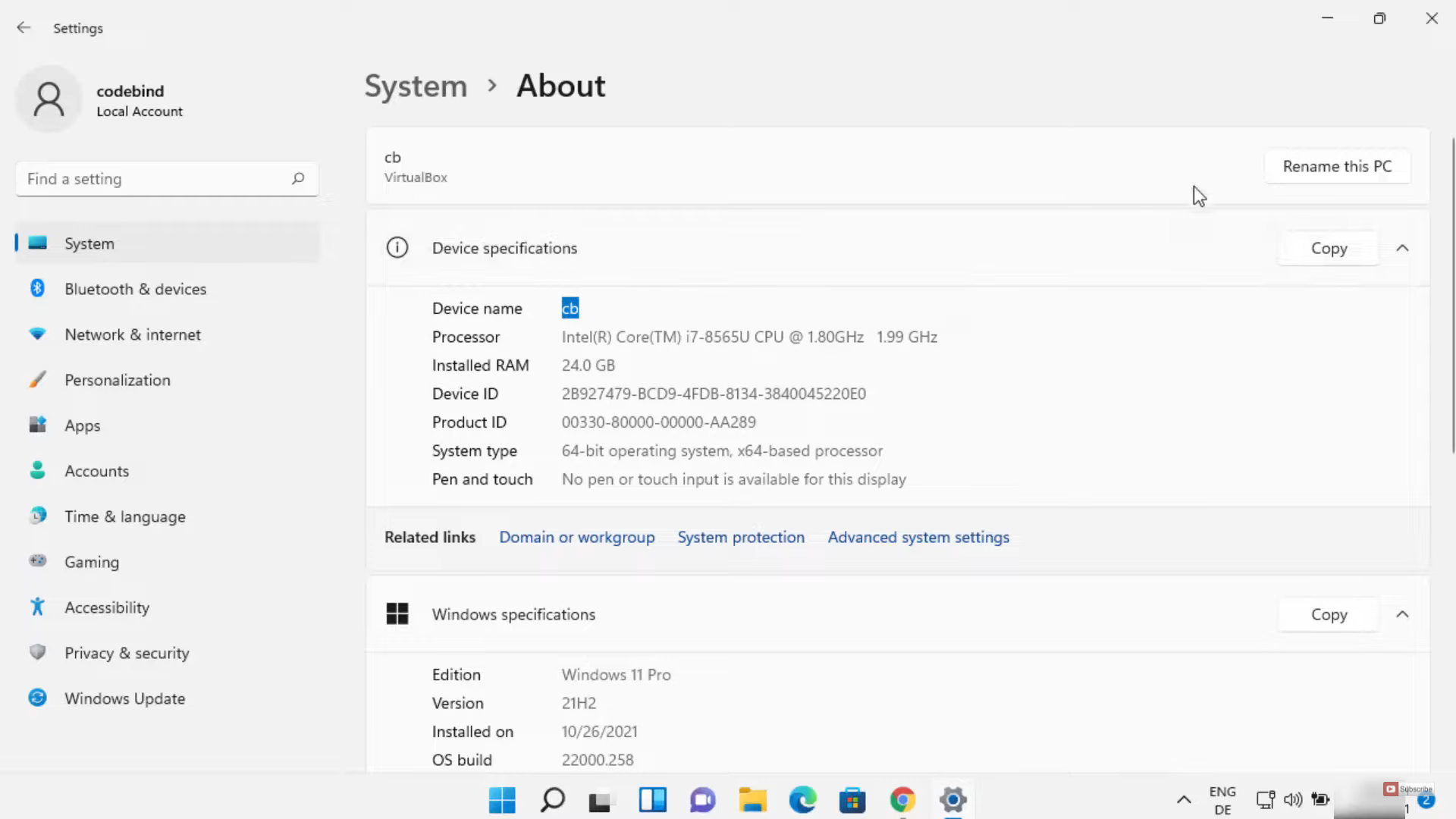Image resolution: width=1456 pixels, height=819 pixels.
Task: Select Time & language in the sidebar
Action: tap(124, 516)
